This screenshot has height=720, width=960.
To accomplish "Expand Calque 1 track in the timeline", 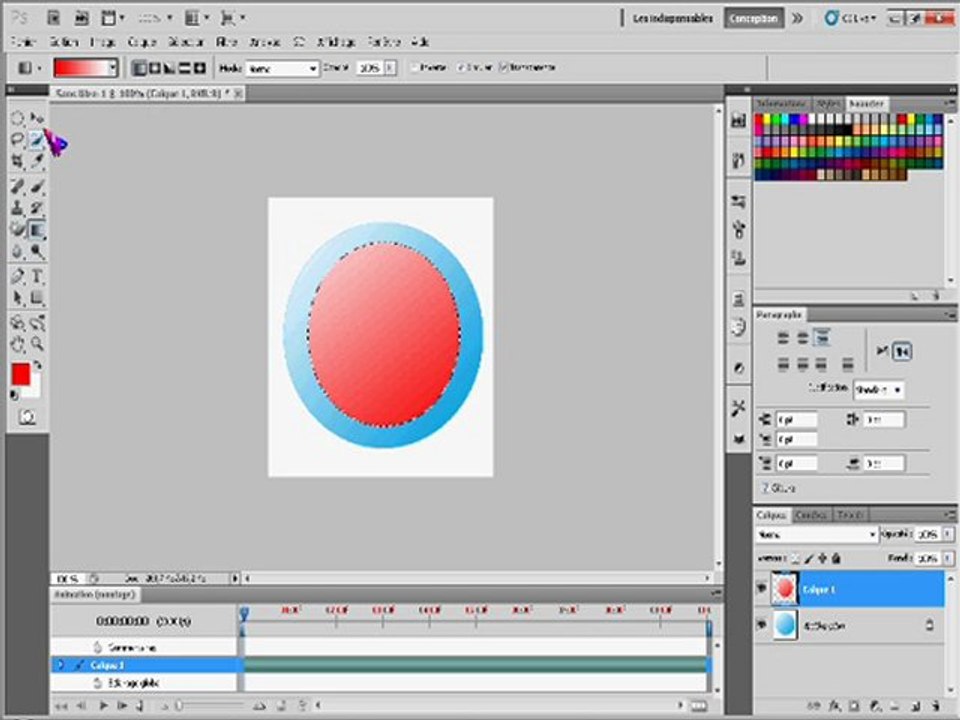I will (60, 665).
